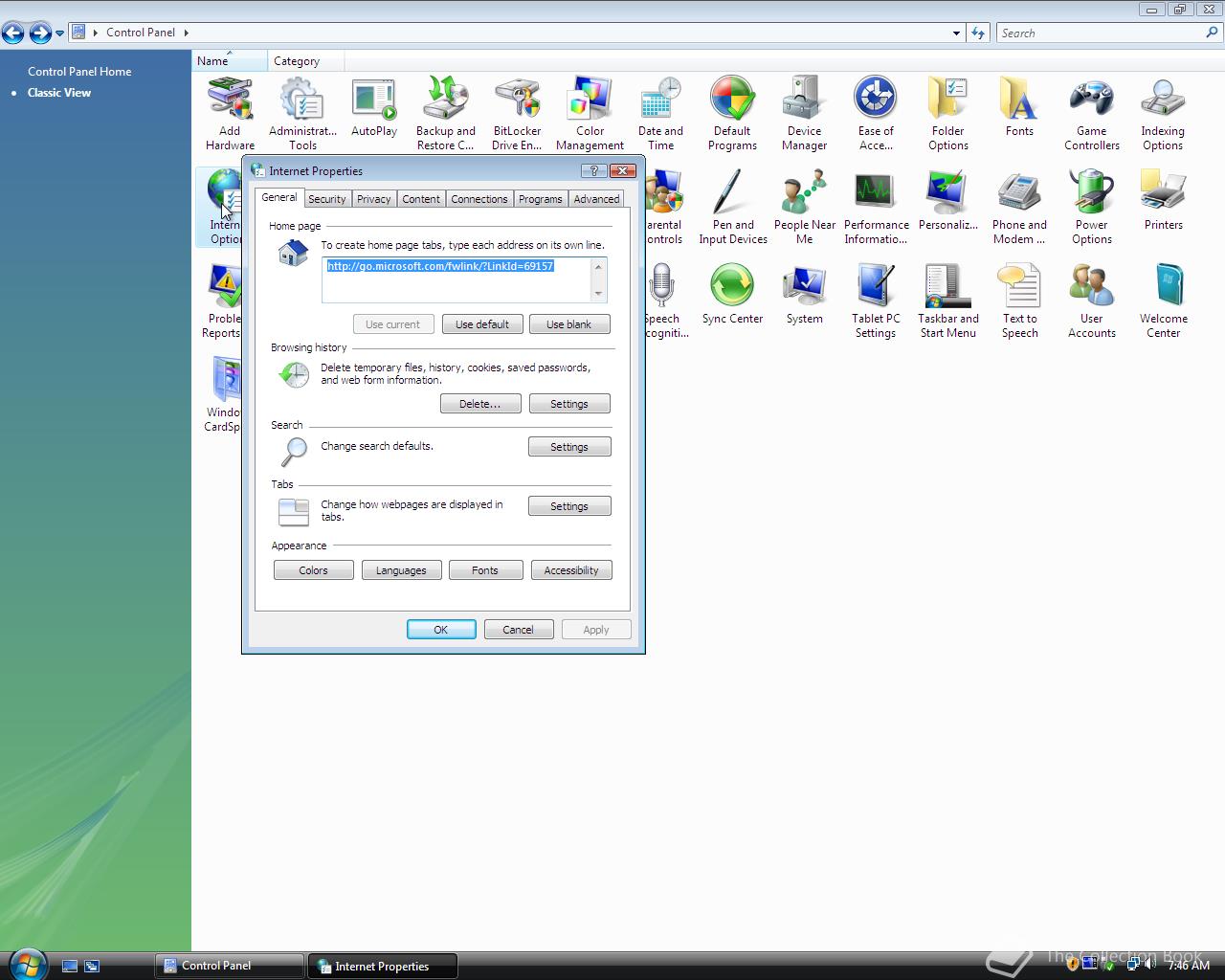Switch to the Connections tab
Viewport: 1225px width, 980px height.
click(479, 199)
